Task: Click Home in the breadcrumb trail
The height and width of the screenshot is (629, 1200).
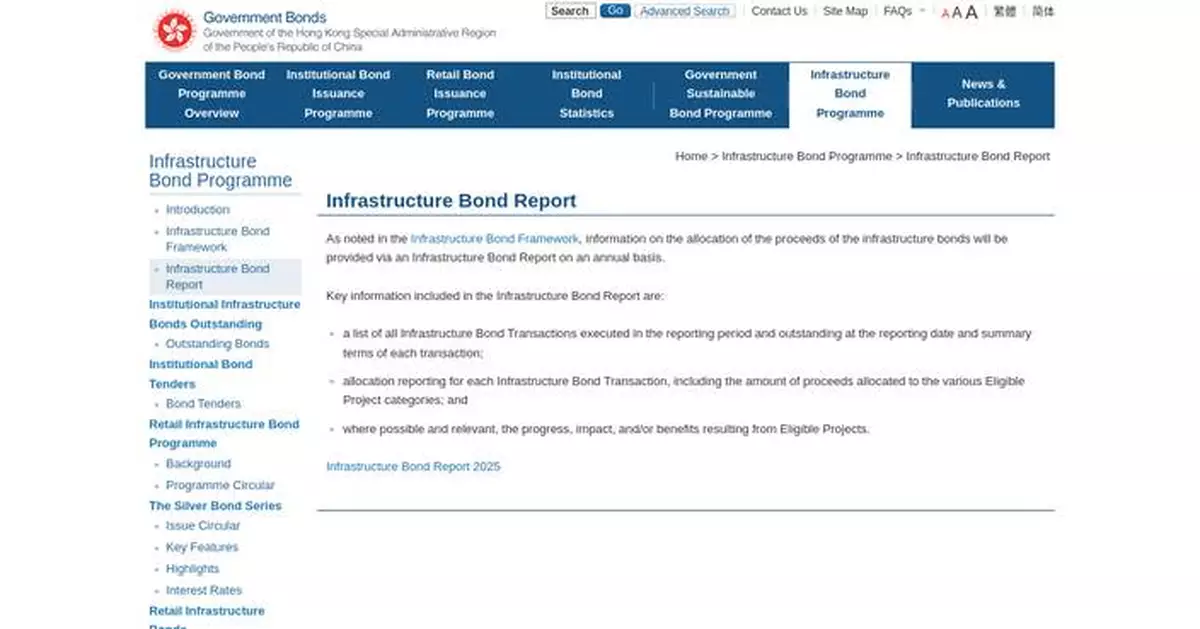Action: [690, 156]
